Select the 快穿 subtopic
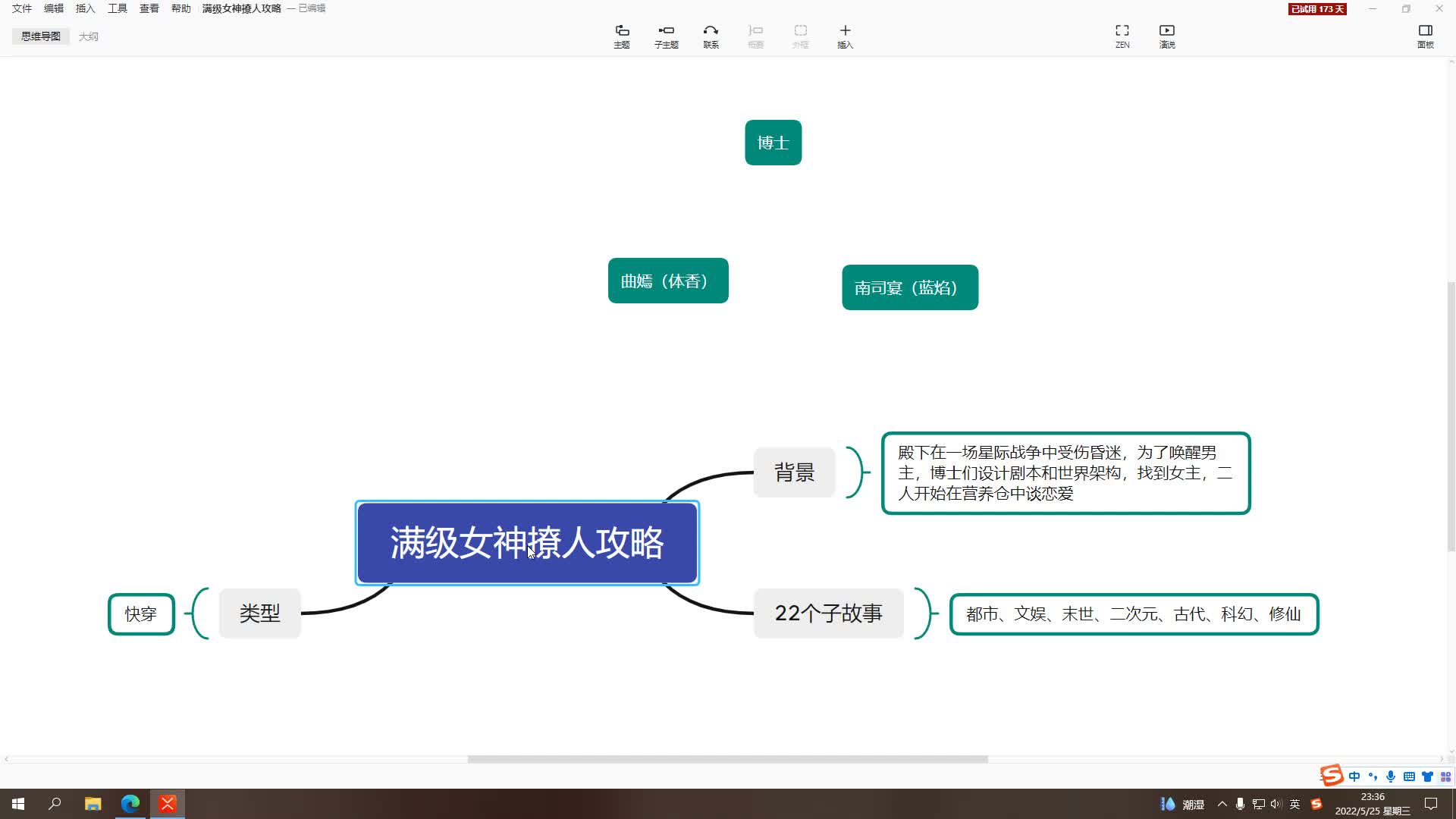Viewport: 1456px width, 819px height. (141, 614)
